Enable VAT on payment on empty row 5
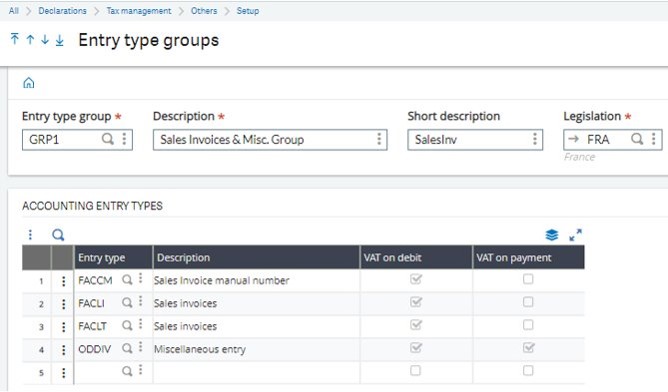This screenshot has width=668, height=392. click(x=528, y=371)
